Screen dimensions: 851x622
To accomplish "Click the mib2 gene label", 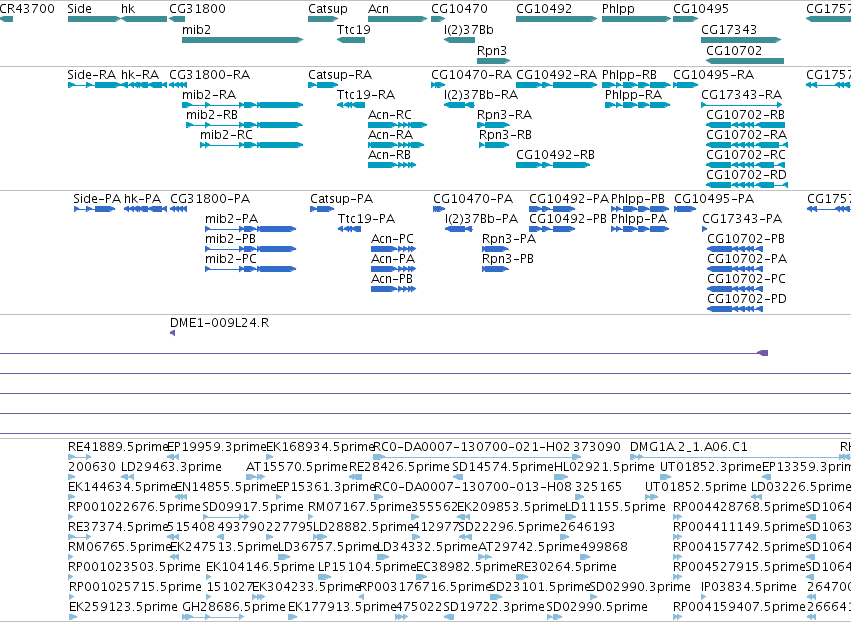I will tap(196, 30).
